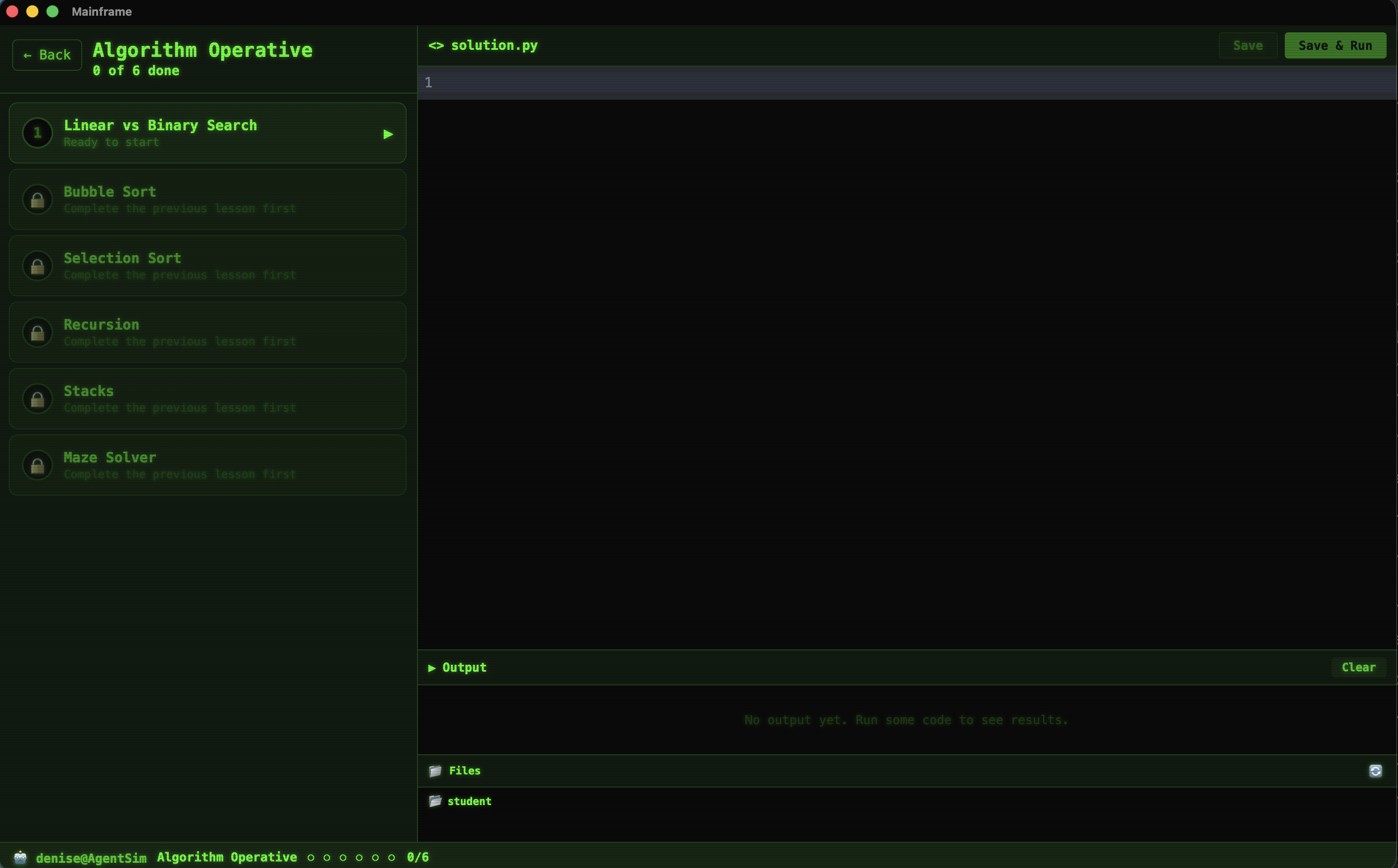Select the locked Recursion lesson
Screen dimensions: 1398x868
[207, 333]
